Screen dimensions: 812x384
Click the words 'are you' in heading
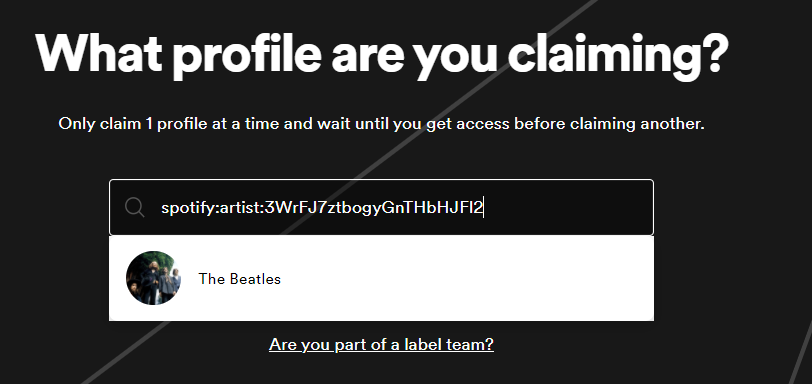(415, 57)
